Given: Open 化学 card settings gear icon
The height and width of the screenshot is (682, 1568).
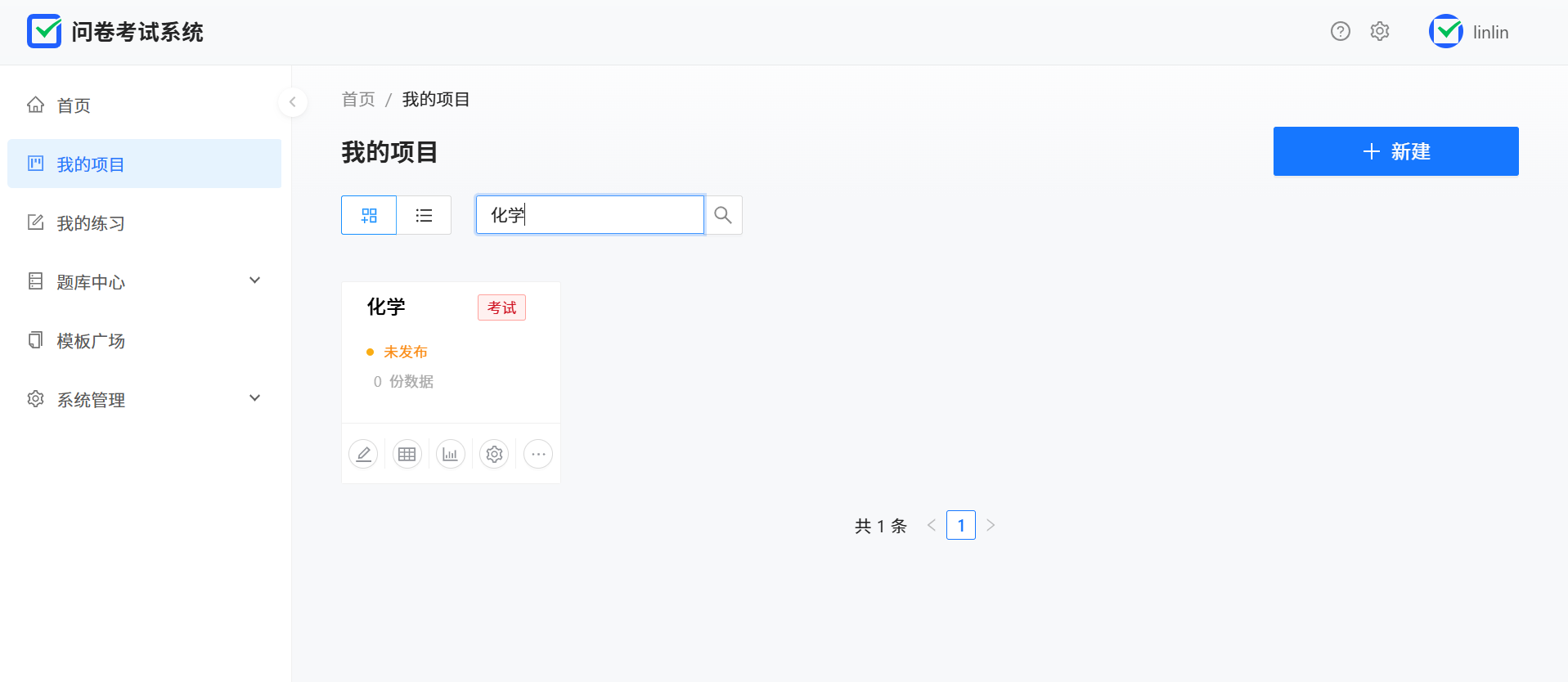Looking at the screenshot, I should coord(494,454).
